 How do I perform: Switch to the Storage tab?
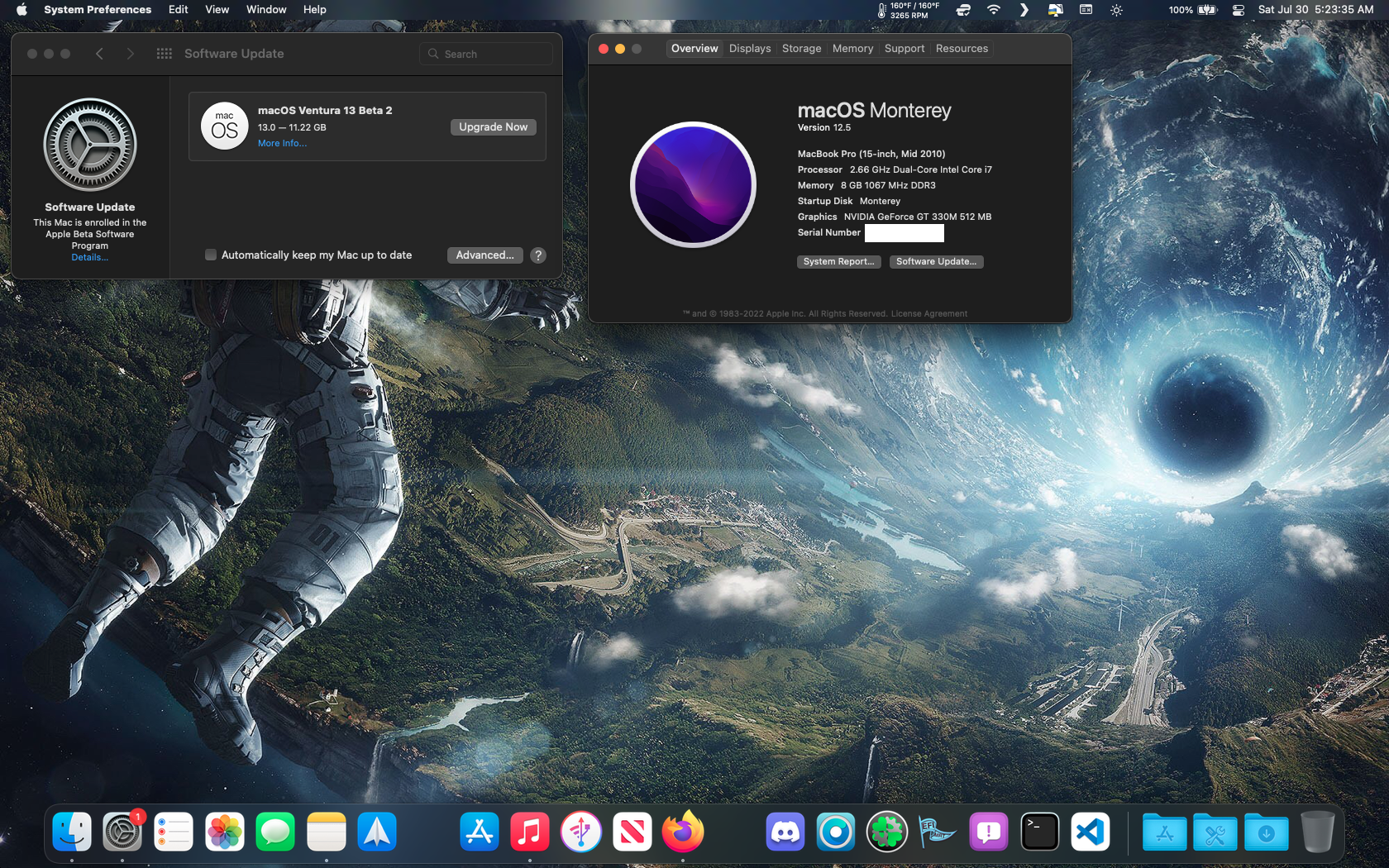[x=801, y=49]
